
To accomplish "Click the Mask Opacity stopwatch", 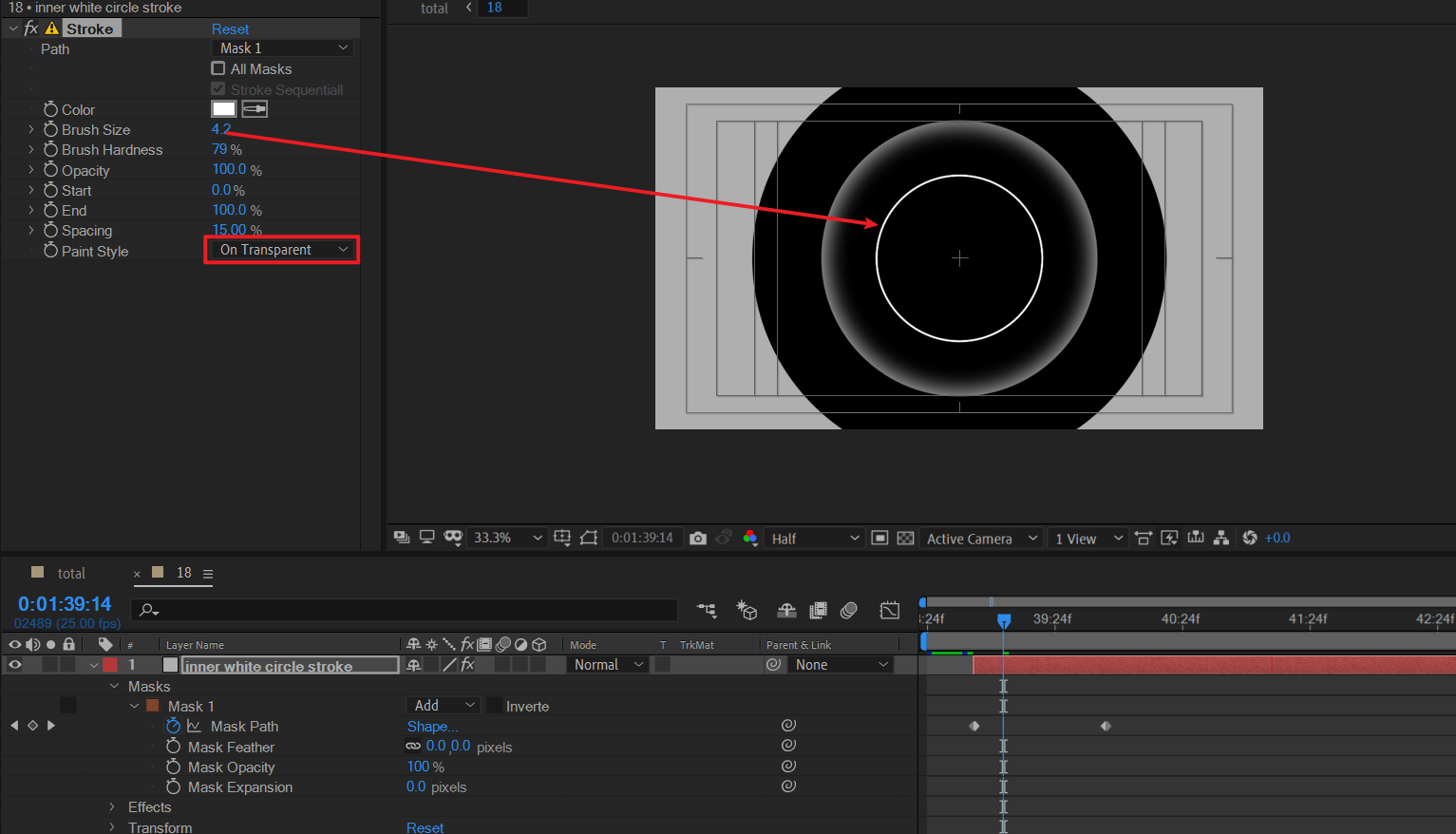I will point(173,767).
